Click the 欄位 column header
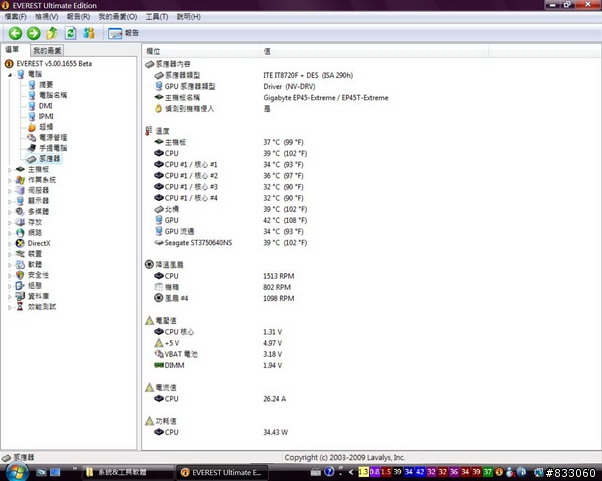 (201, 51)
